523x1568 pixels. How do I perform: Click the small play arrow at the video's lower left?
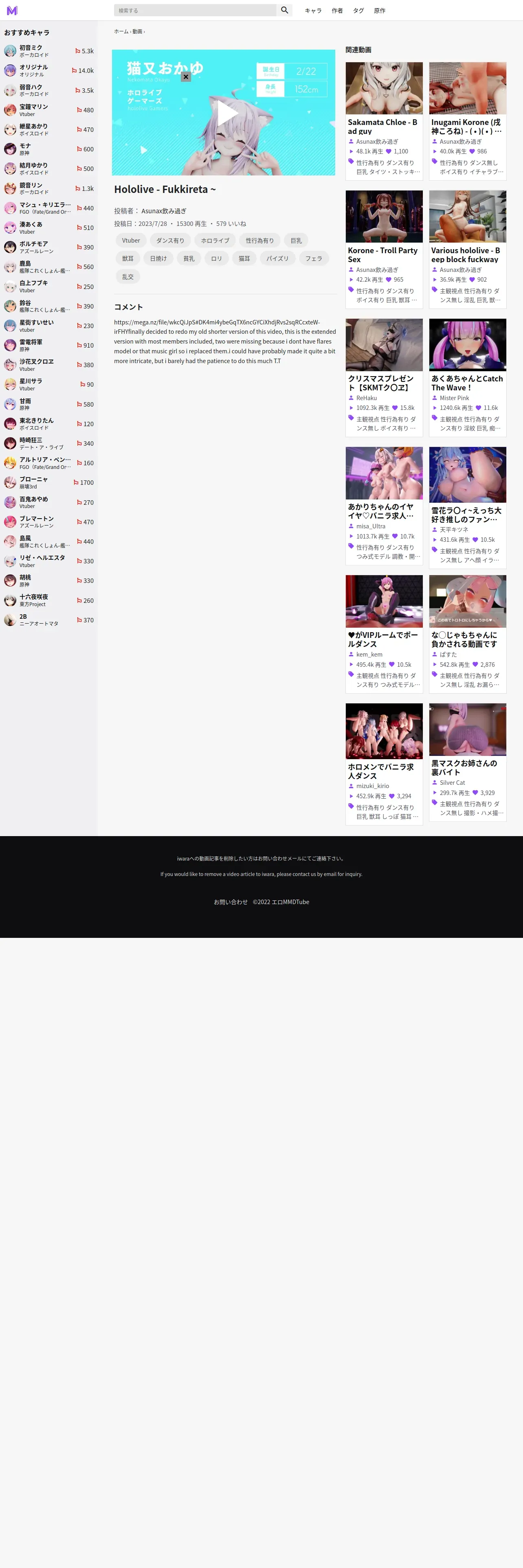(x=144, y=150)
